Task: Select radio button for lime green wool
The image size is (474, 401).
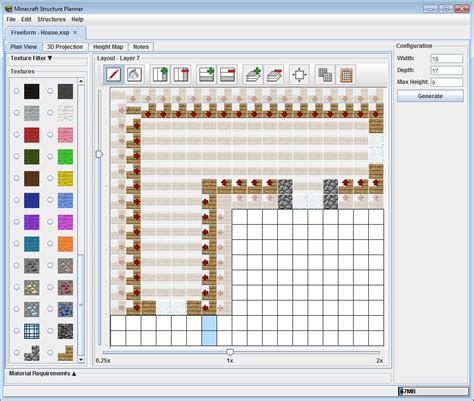Action: pyautogui.click(x=50, y=156)
